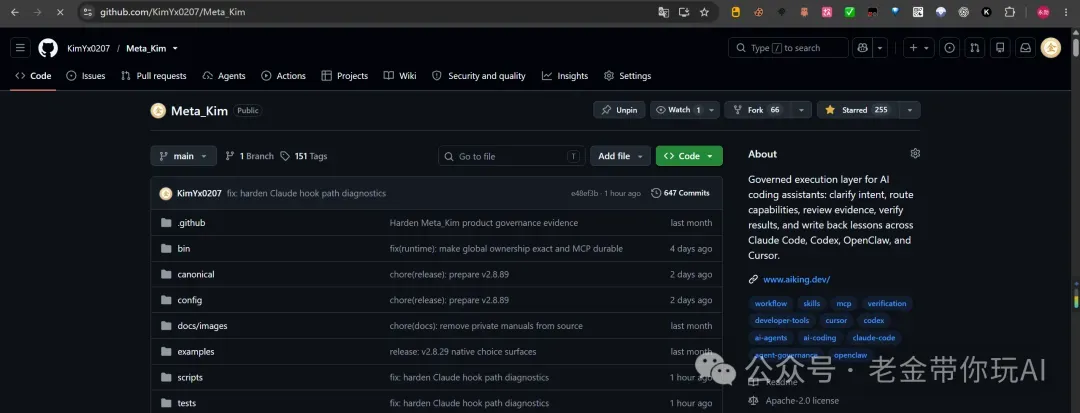Open the browser translate page icon
1080x413 pixels.
663,12
